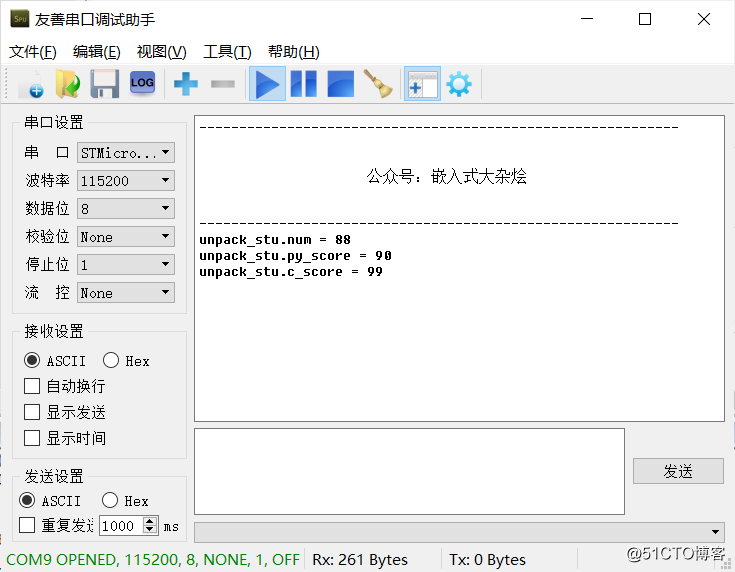The height and width of the screenshot is (572, 735).
Task: Expand the 流控 None dropdown
Action: tap(126, 293)
